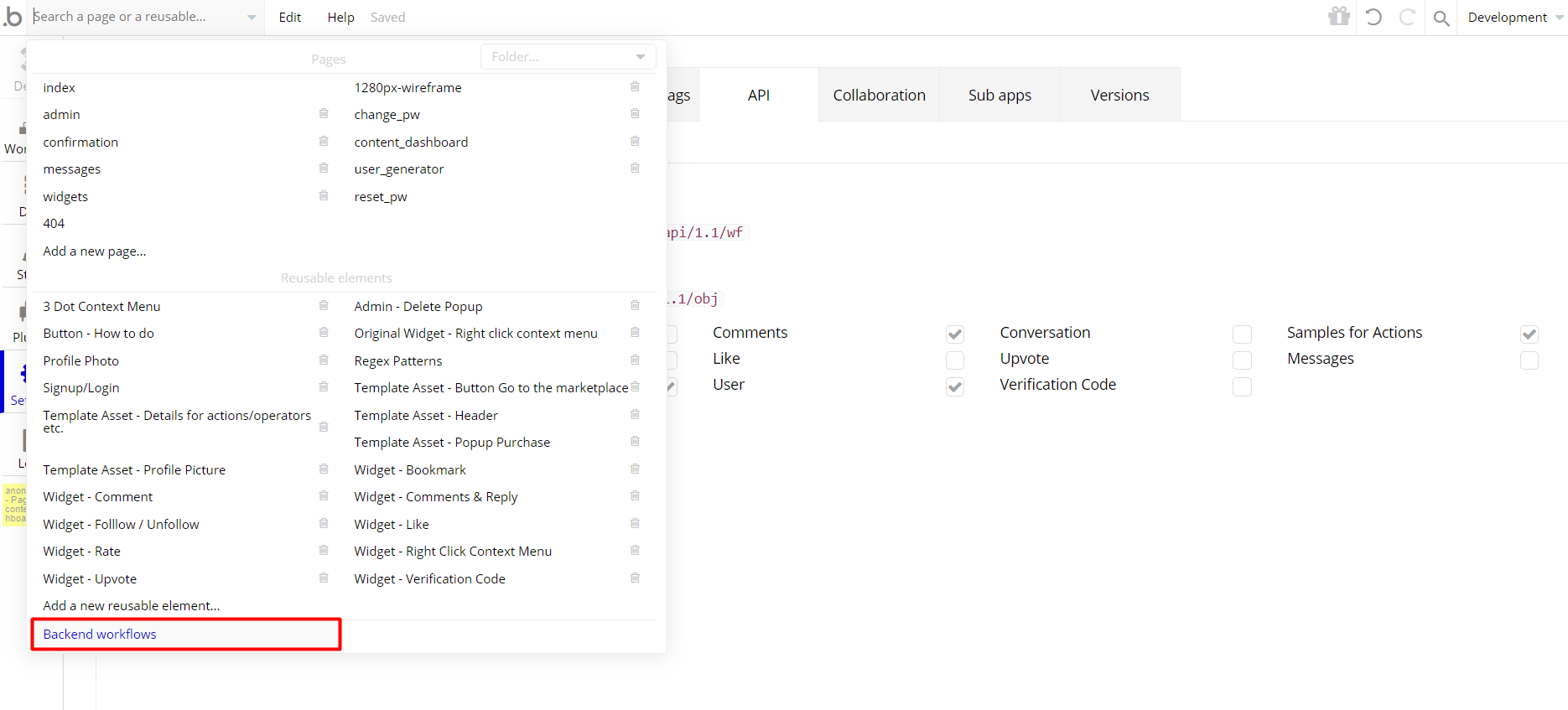Screen dimensions: 1568x710
Task: Delete the change_pw page via trash icon
Action: click(635, 114)
